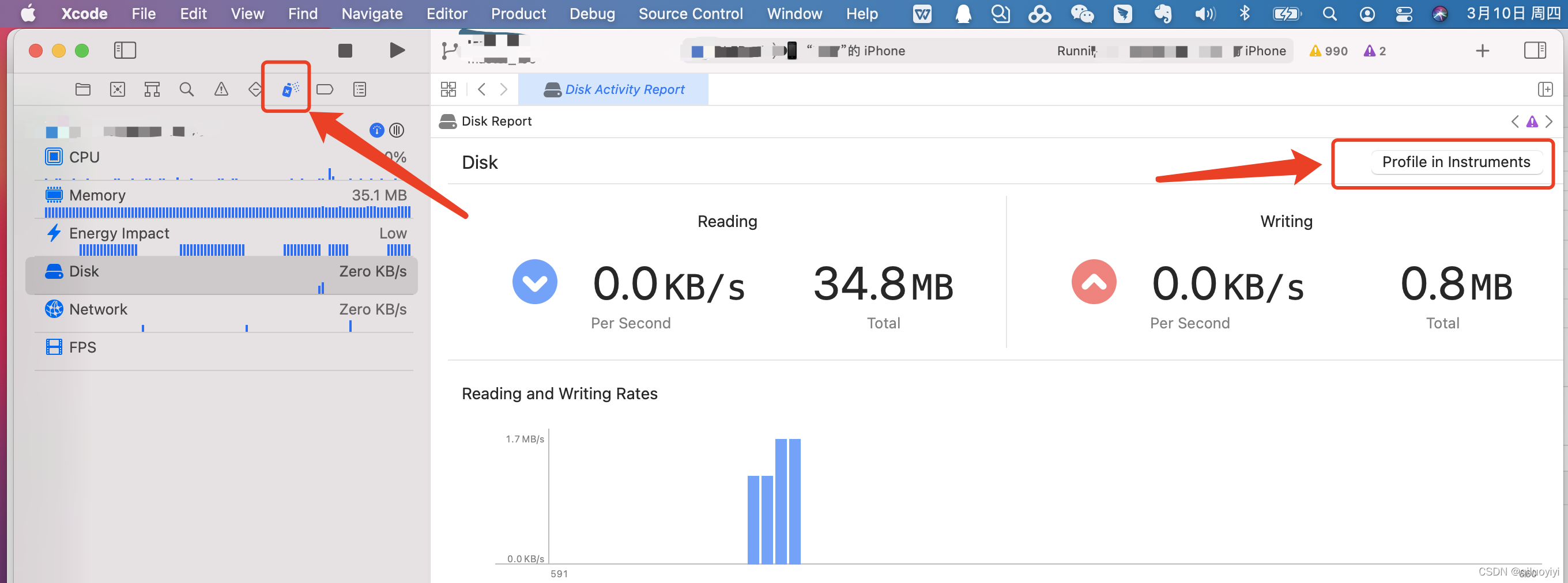Open the Edit menu
This screenshot has height=583, width=1568.
(x=193, y=13)
